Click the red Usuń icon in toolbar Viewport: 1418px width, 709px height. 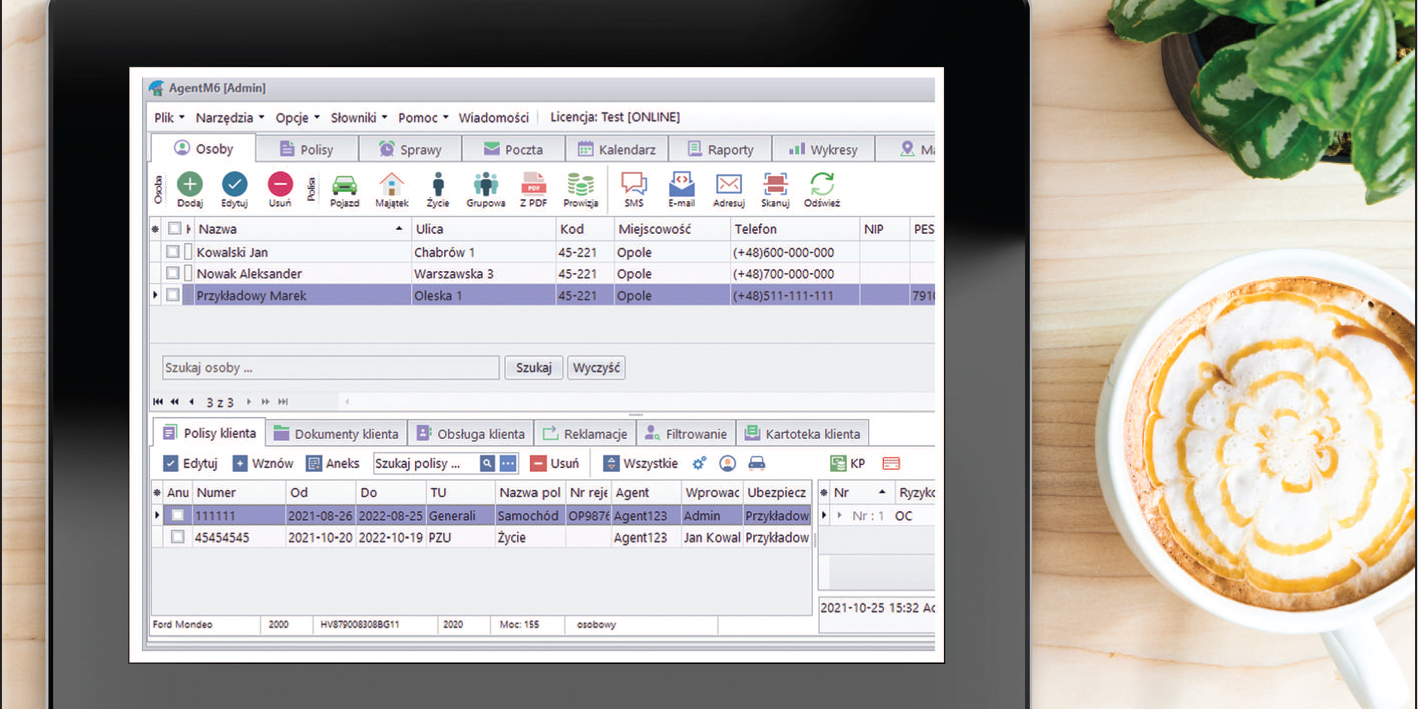click(280, 185)
